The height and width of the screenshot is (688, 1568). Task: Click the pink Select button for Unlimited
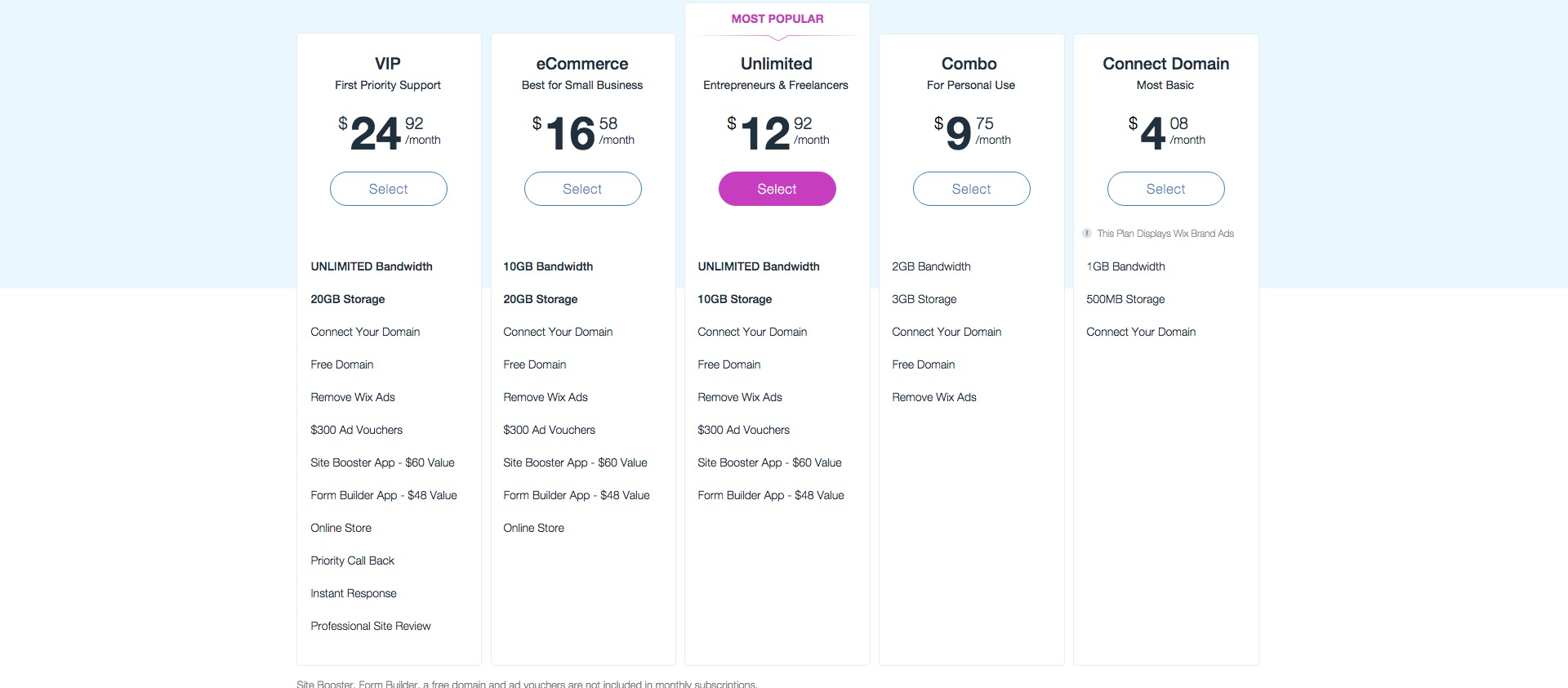776,189
